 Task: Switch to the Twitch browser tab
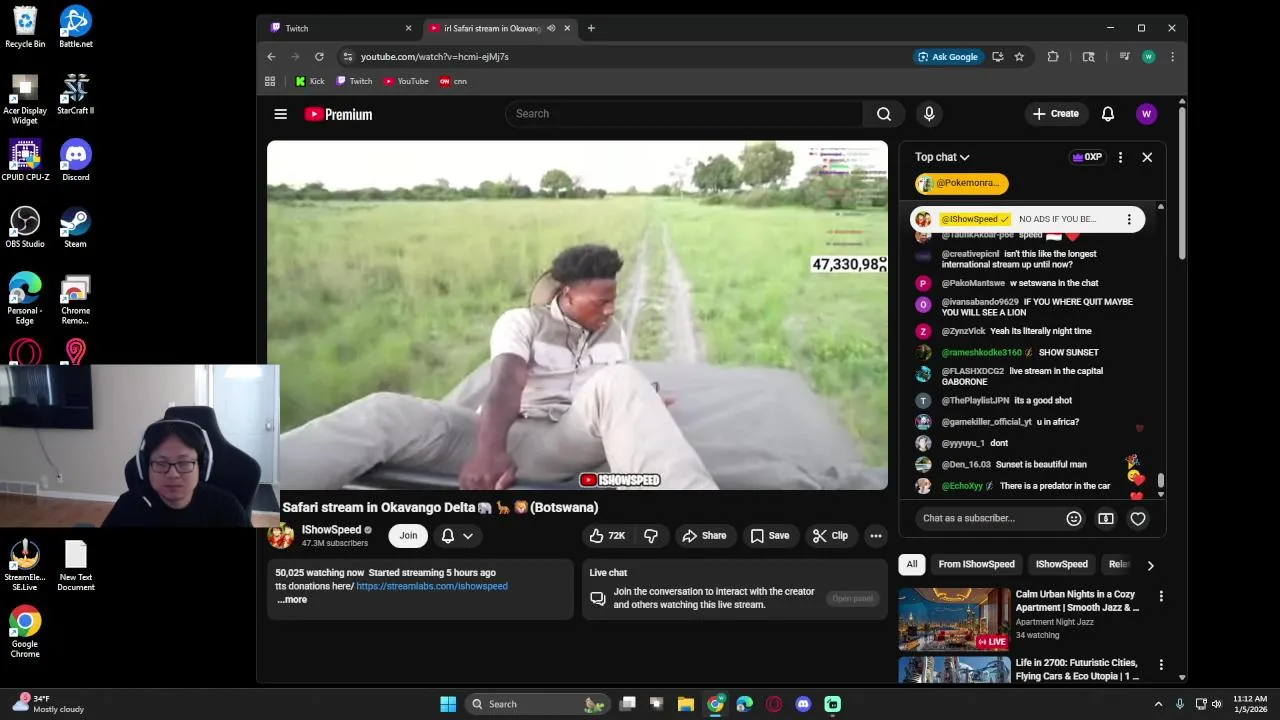(x=340, y=28)
